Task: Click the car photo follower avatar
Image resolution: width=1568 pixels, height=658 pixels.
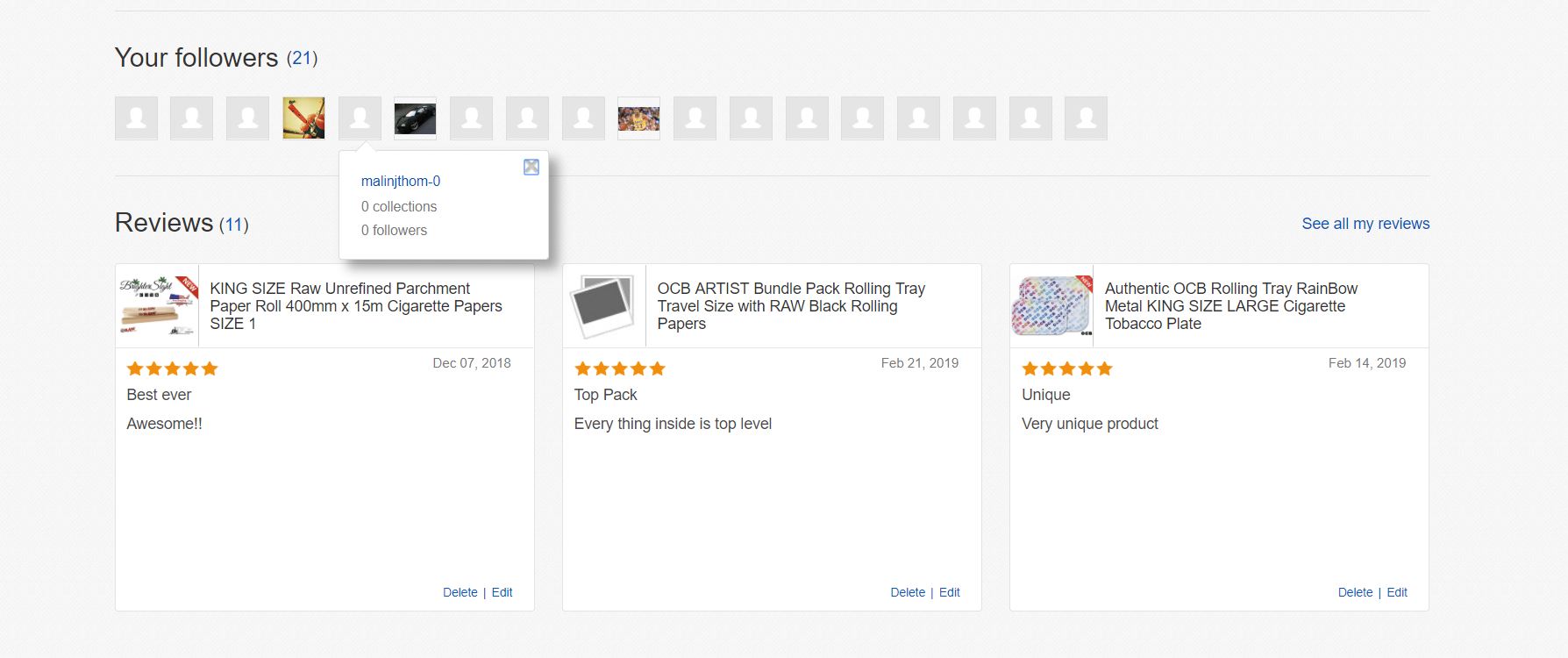Action: pyautogui.click(x=415, y=118)
